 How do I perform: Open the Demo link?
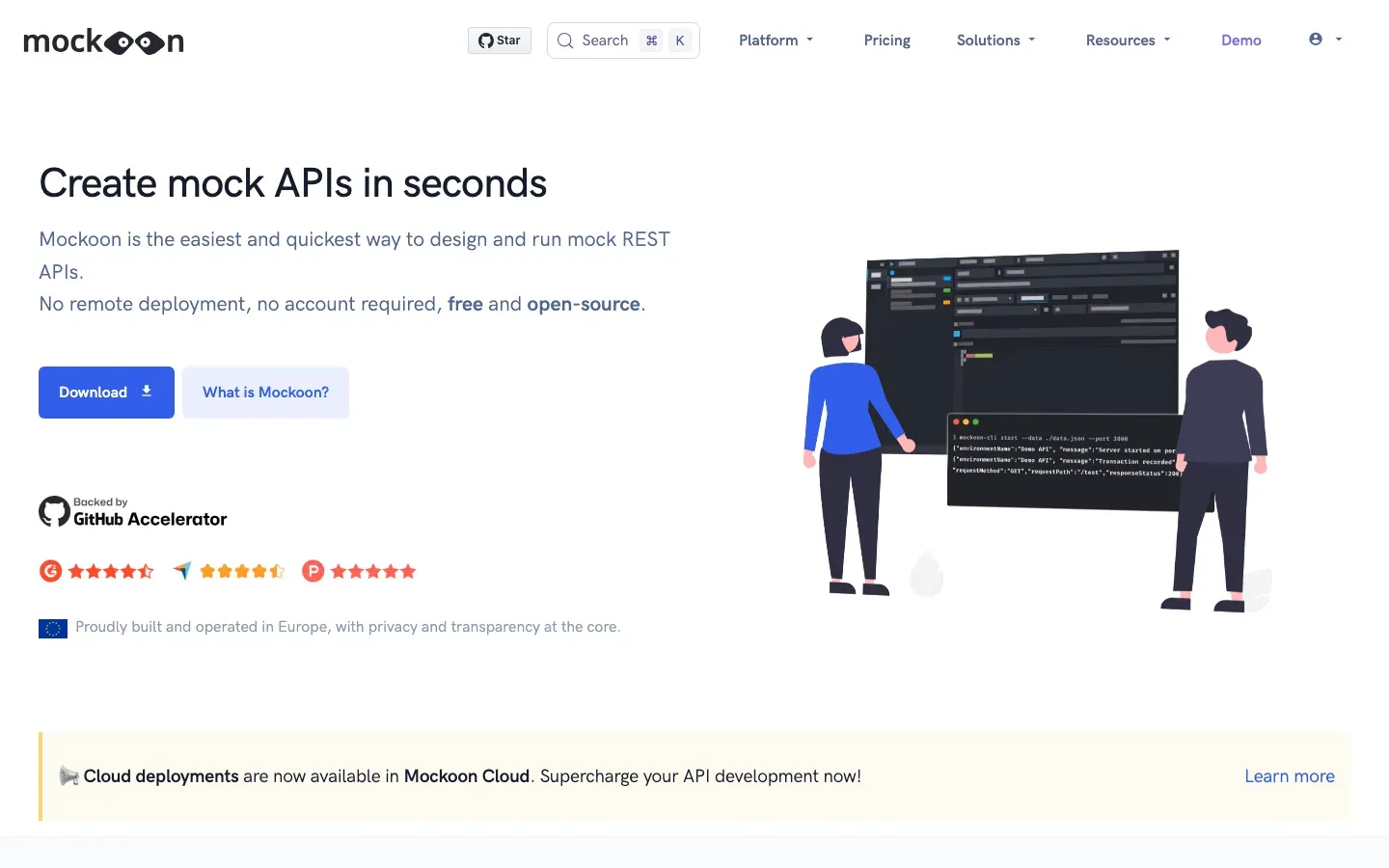tap(1241, 41)
